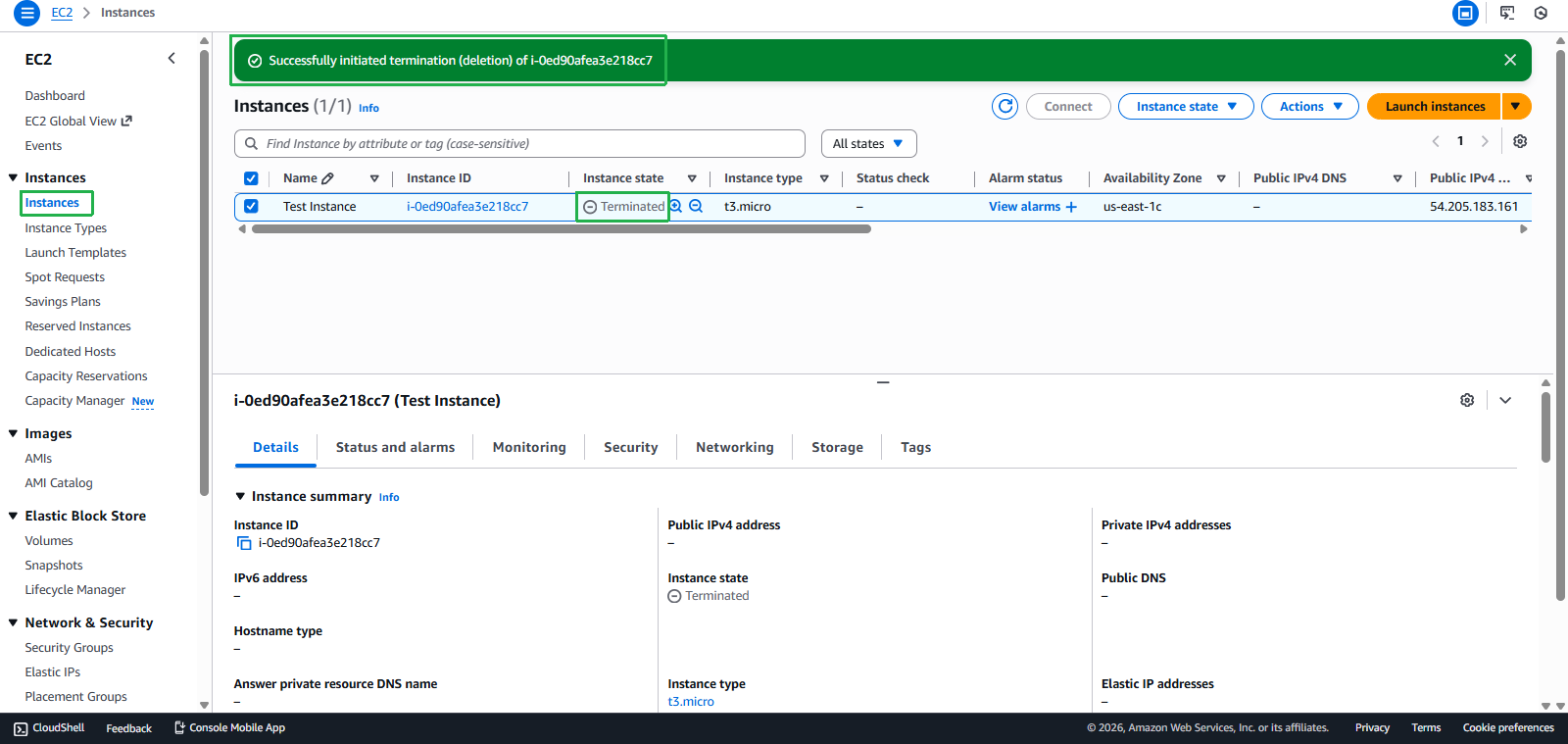The height and width of the screenshot is (744, 1568).
Task: Uncheck the Test Instance row checkbox
Action: pos(251,207)
